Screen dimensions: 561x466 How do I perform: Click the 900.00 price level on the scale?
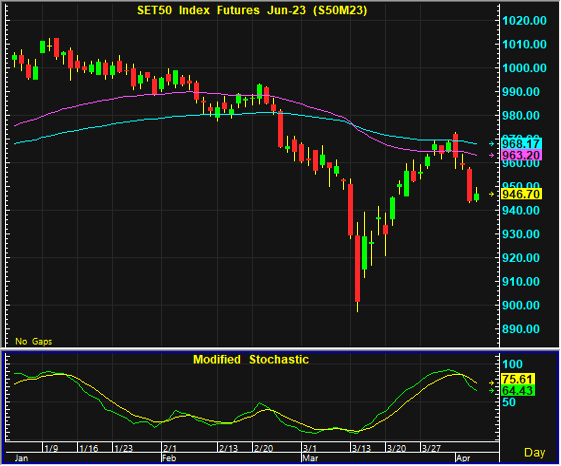[x=521, y=305]
